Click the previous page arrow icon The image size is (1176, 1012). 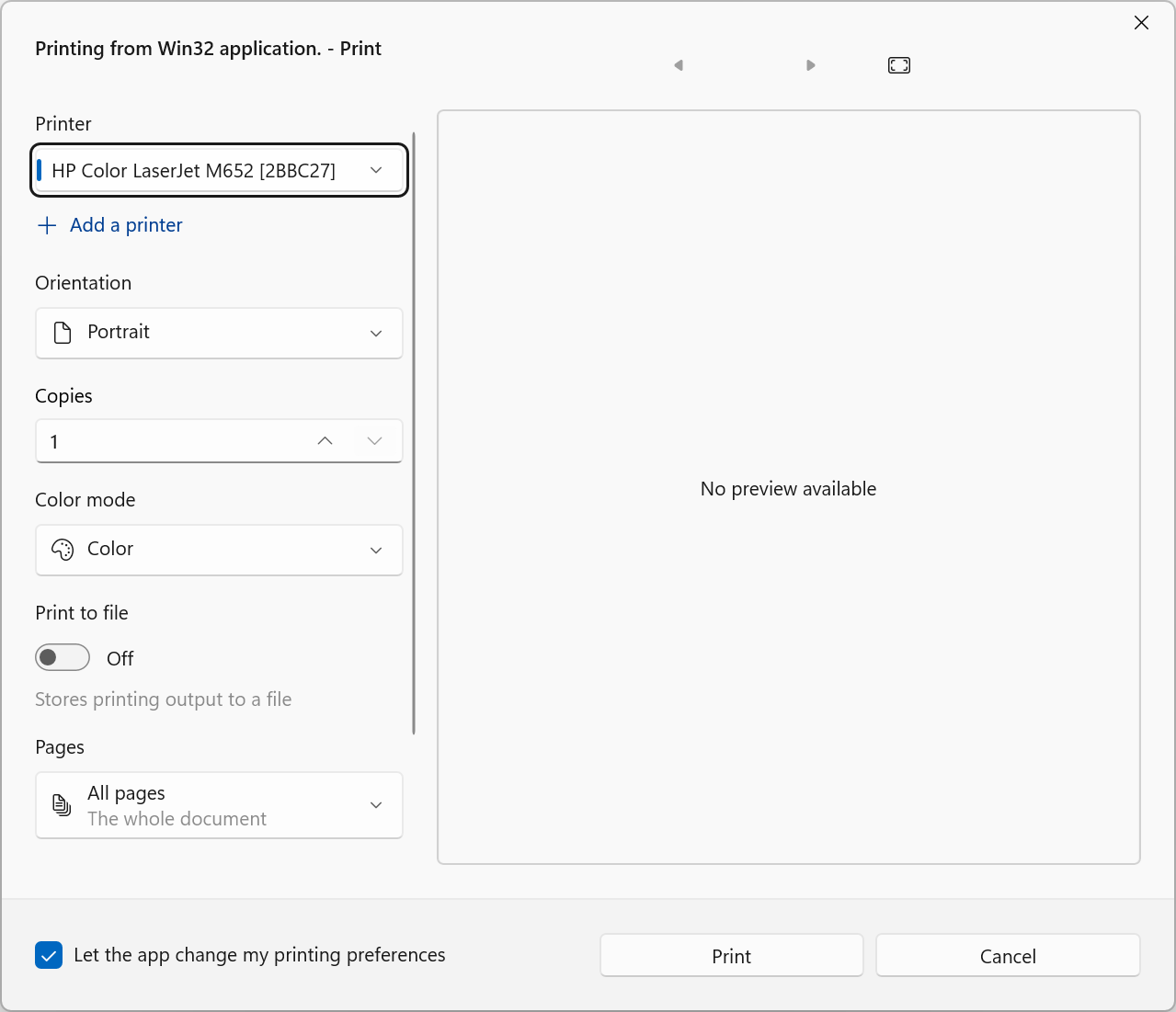[x=679, y=65]
